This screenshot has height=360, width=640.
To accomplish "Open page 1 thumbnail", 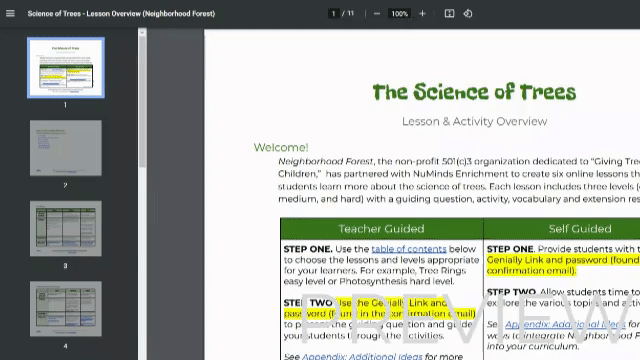I will [x=66, y=68].
